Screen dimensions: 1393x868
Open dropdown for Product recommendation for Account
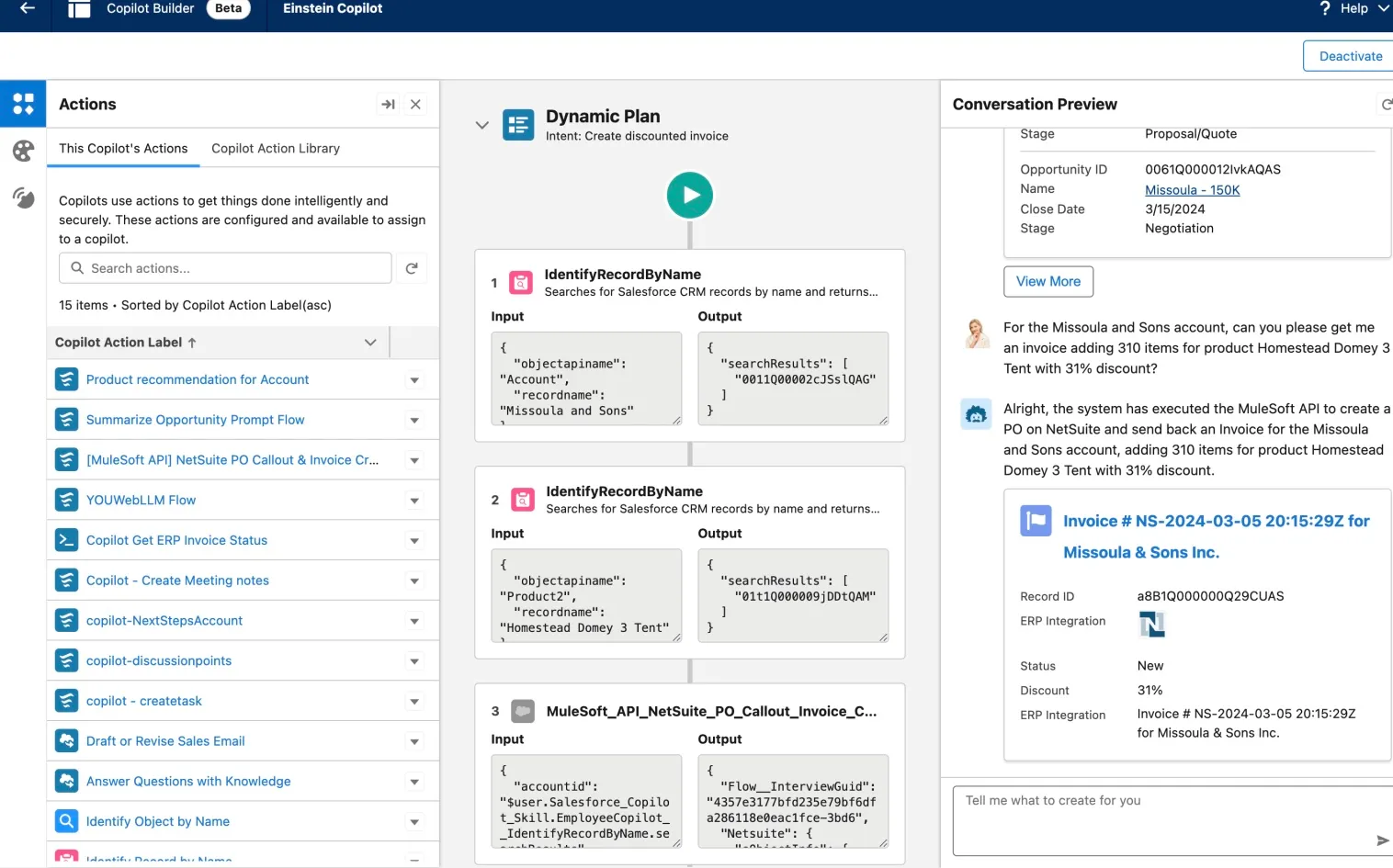pyautogui.click(x=414, y=380)
